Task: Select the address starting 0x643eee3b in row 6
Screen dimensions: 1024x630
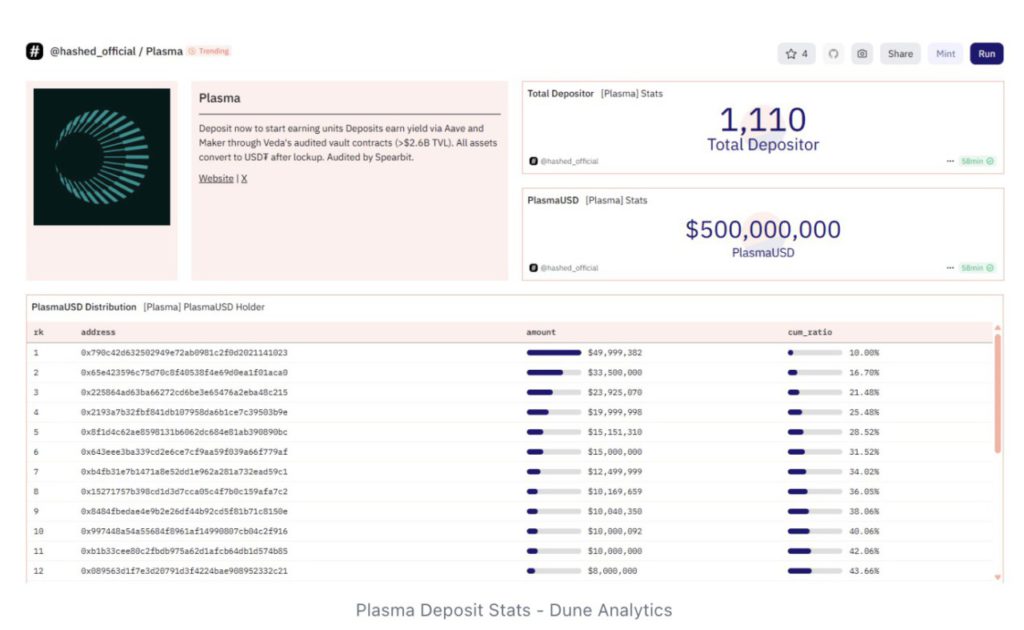Action: coord(184,452)
